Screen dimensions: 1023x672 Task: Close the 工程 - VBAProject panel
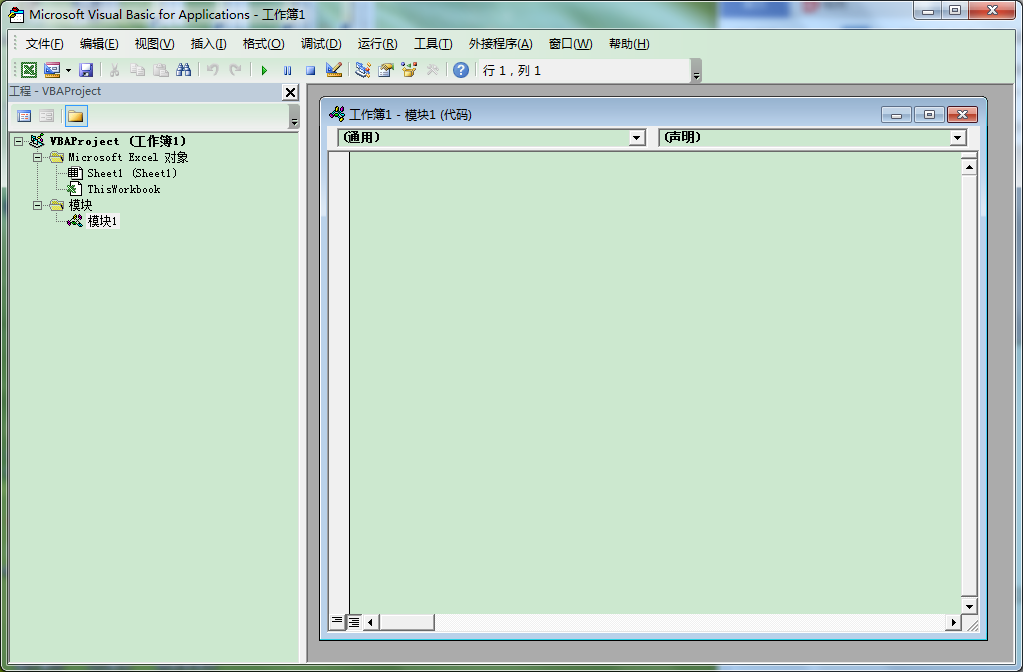pyautogui.click(x=290, y=92)
